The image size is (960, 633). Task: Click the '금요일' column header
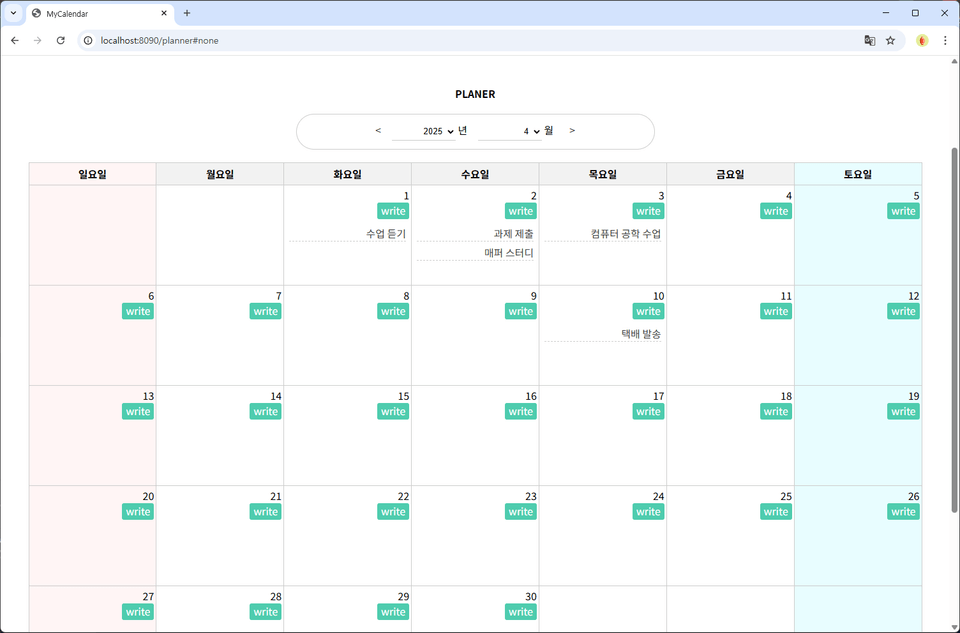[x=730, y=174]
